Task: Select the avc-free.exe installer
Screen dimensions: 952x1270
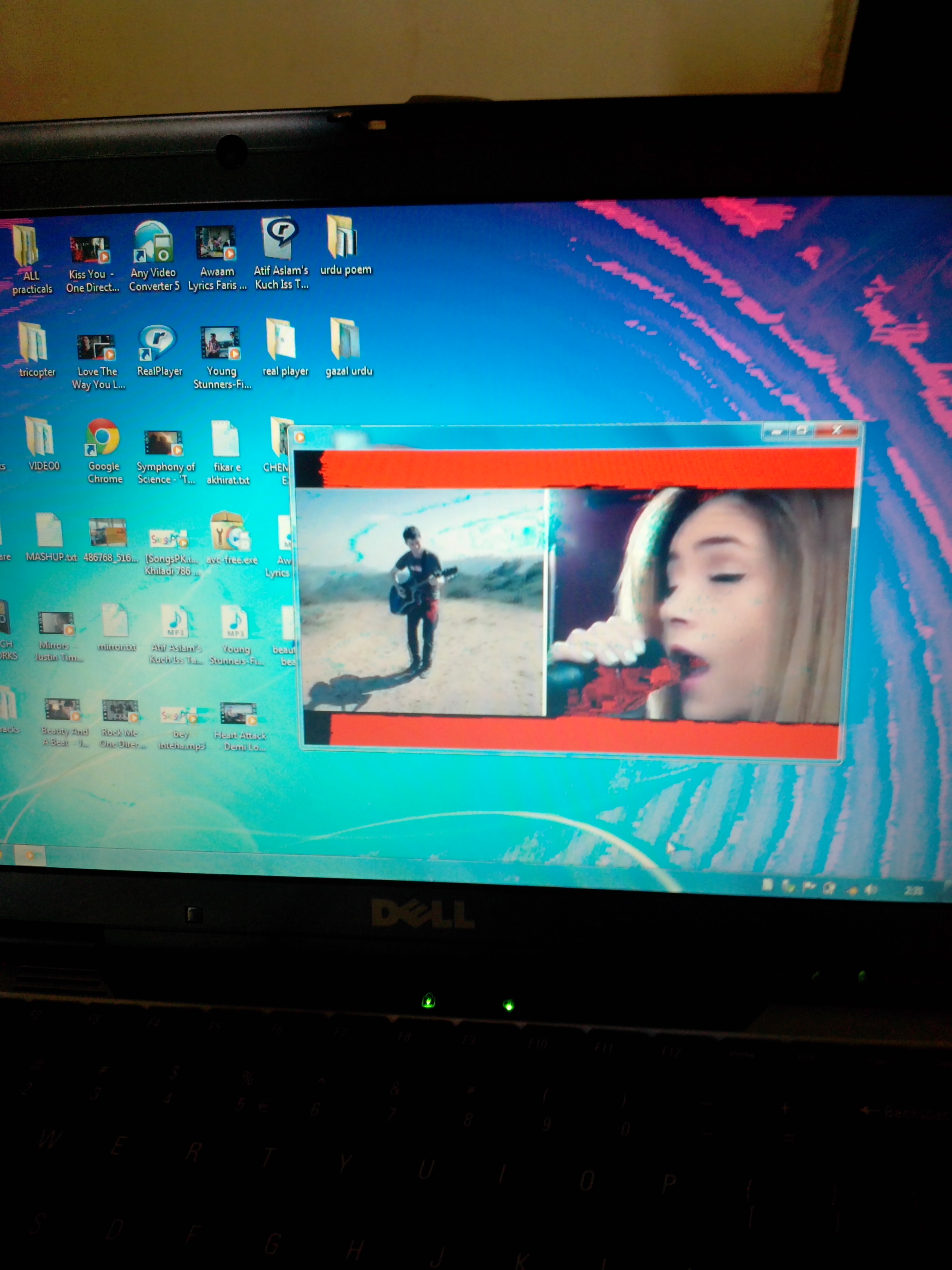Action: pyautogui.click(x=231, y=538)
